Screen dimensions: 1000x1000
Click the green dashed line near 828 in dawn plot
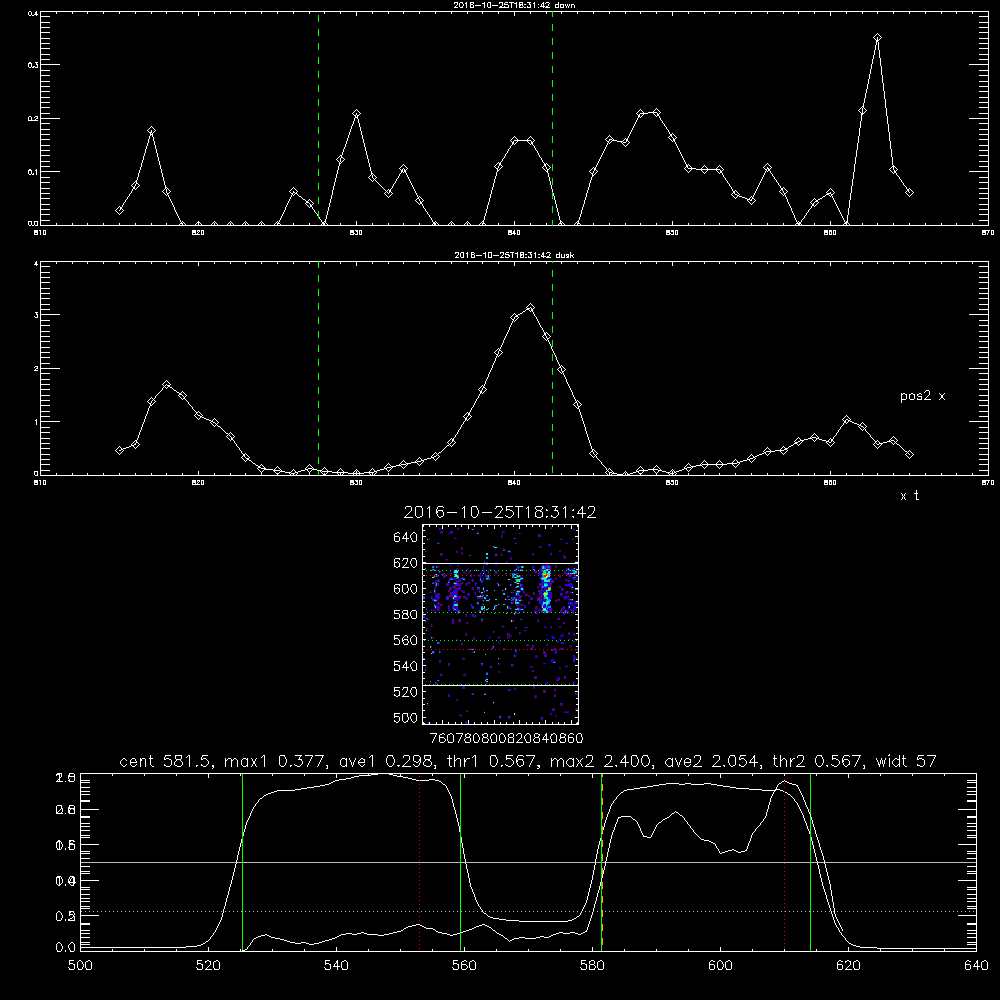point(318,119)
